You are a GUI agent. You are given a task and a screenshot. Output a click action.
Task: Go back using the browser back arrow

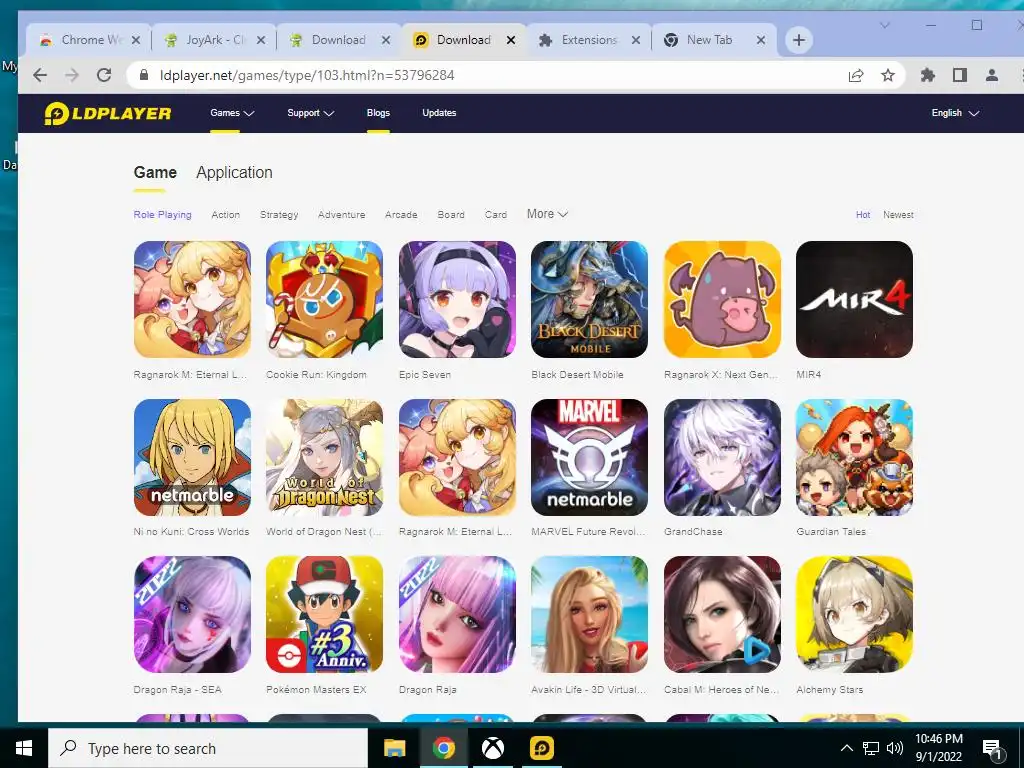40,75
